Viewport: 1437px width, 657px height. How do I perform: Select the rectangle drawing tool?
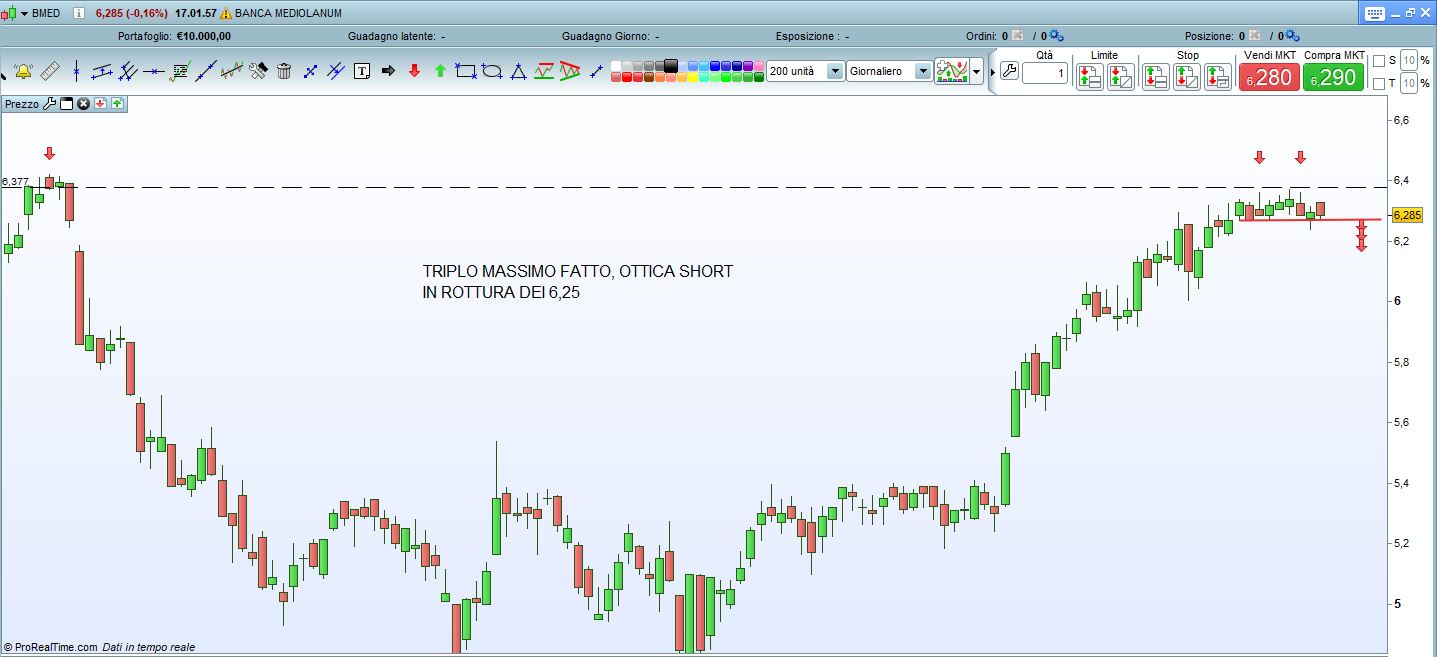point(466,71)
